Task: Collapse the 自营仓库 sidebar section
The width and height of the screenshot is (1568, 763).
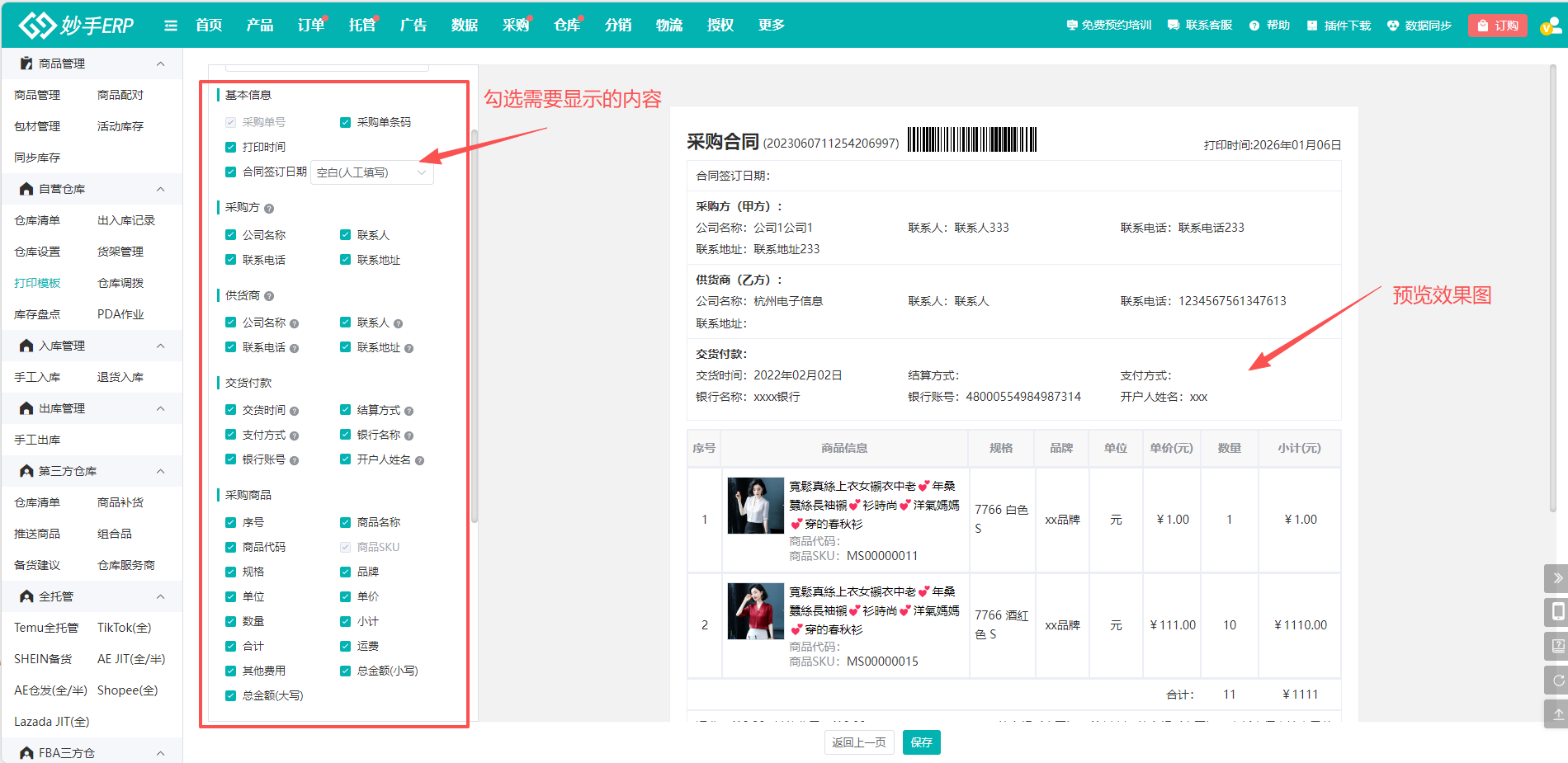Action: pyautogui.click(x=160, y=189)
